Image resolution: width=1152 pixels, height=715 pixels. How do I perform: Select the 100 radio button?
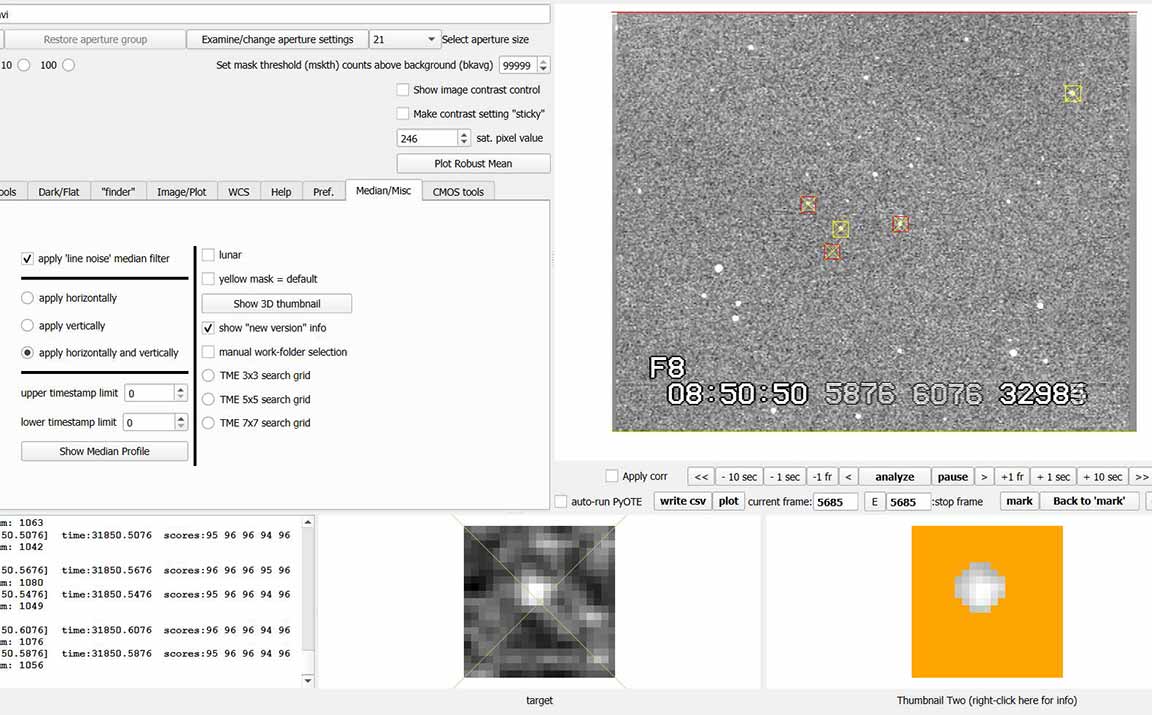(68, 65)
